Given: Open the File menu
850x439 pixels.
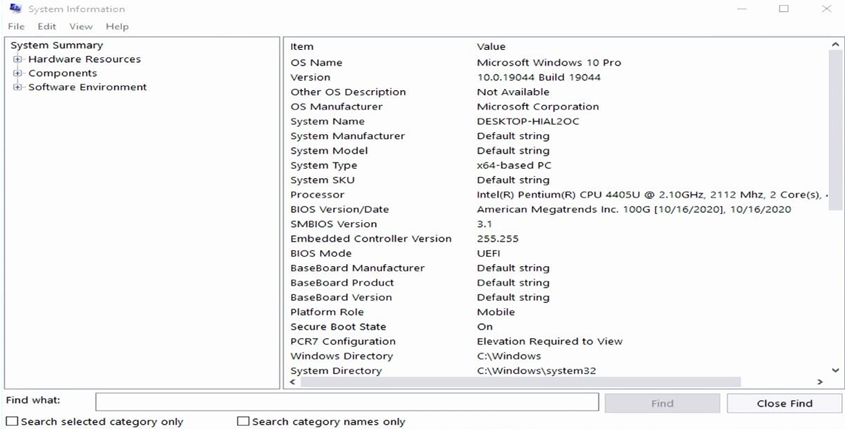Looking at the screenshot, I should (x=16, y=26).
